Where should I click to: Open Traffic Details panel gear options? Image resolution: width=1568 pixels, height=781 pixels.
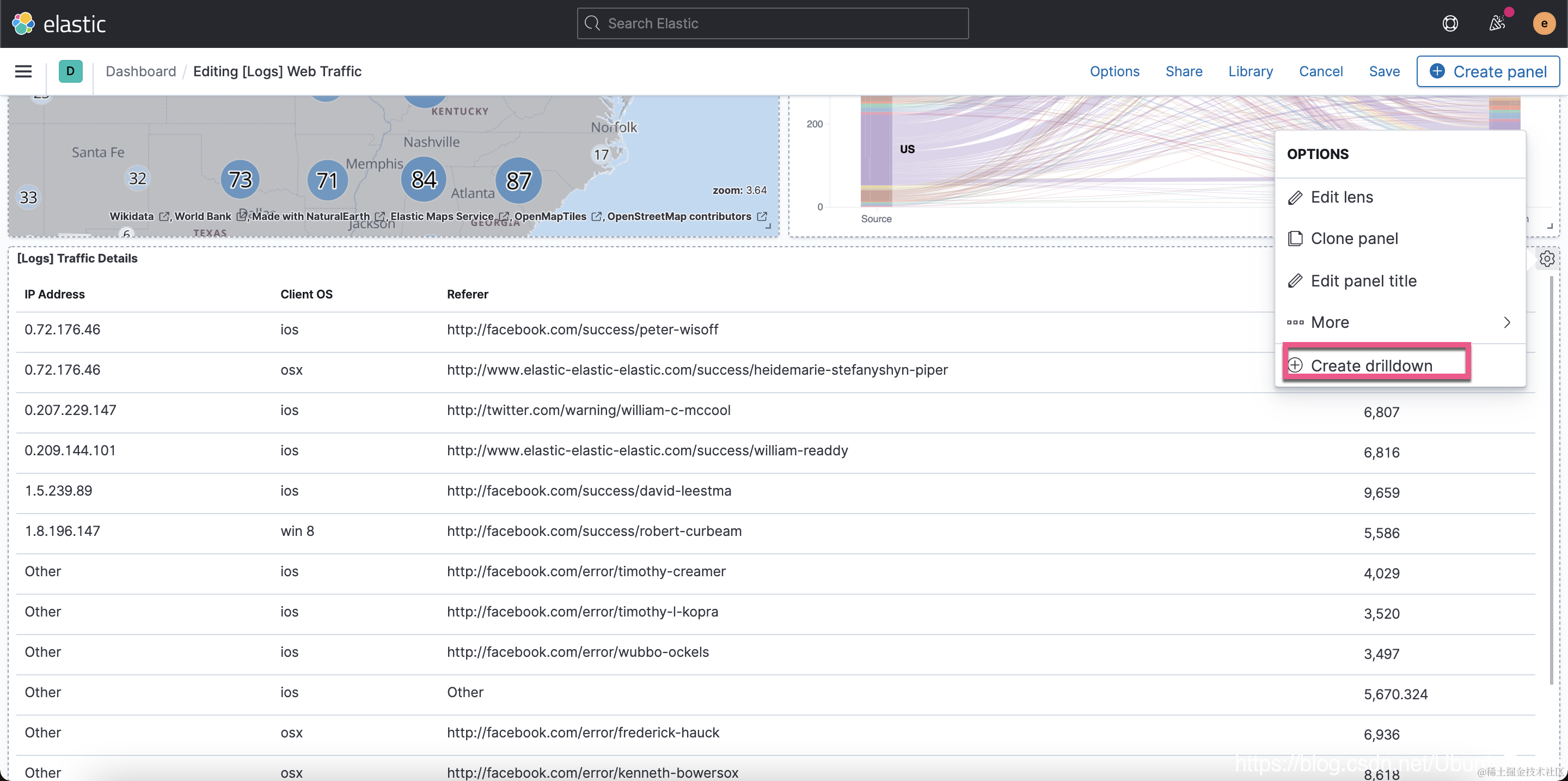tap(1547, 259)
